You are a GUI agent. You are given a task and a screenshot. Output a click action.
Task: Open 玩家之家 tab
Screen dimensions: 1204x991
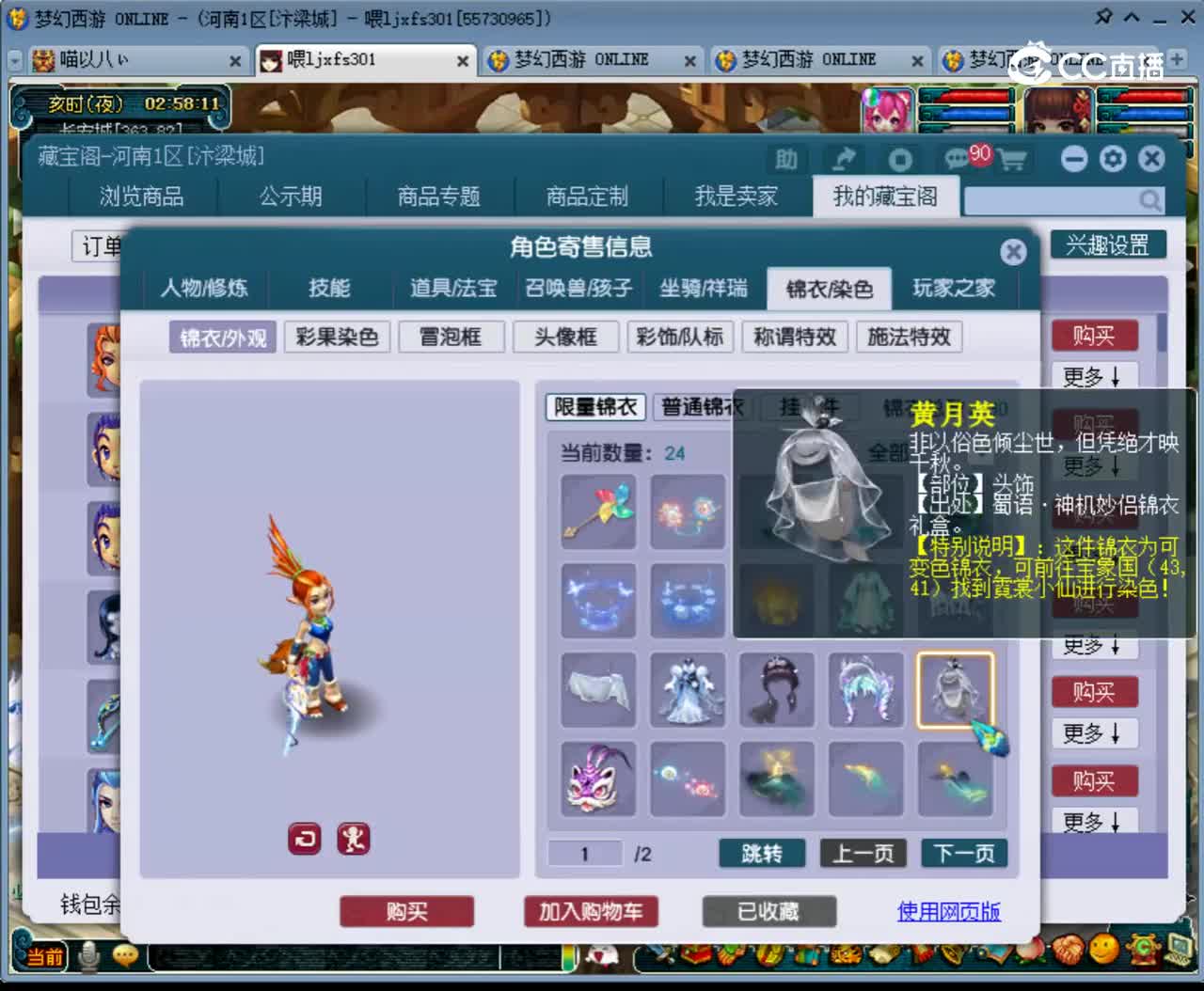click(954, 288)
